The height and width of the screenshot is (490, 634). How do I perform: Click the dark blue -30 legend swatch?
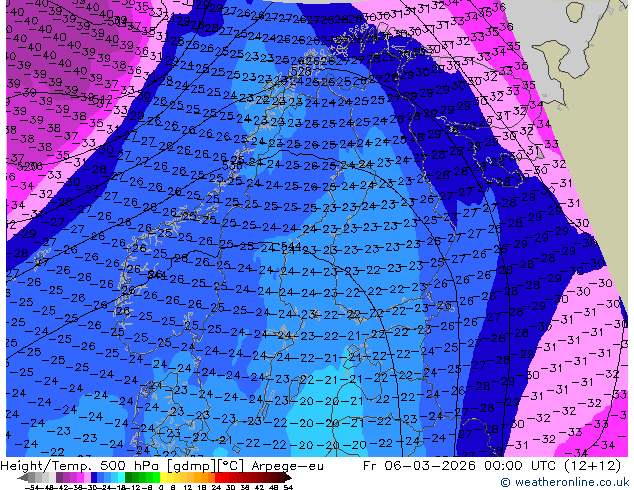(x=94, y=477)
